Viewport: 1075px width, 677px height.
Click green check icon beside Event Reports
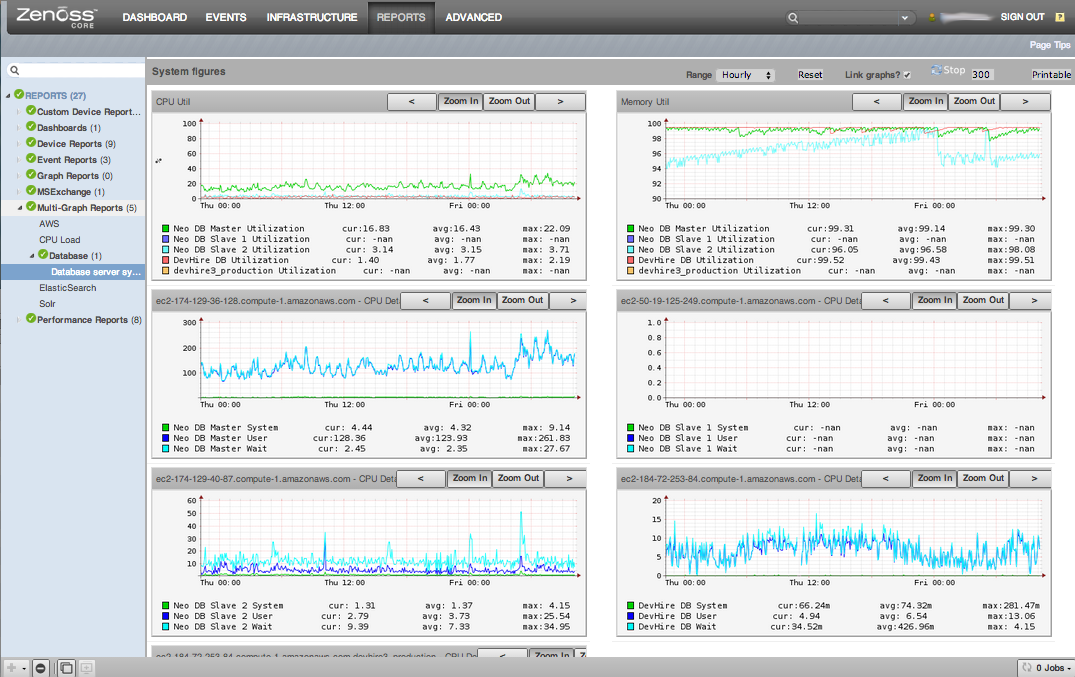[31, 158]
